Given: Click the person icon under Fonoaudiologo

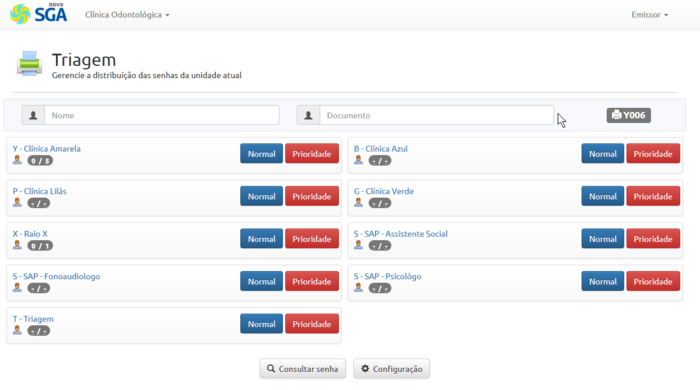Looking at the screenshot, I should [17, 288].
